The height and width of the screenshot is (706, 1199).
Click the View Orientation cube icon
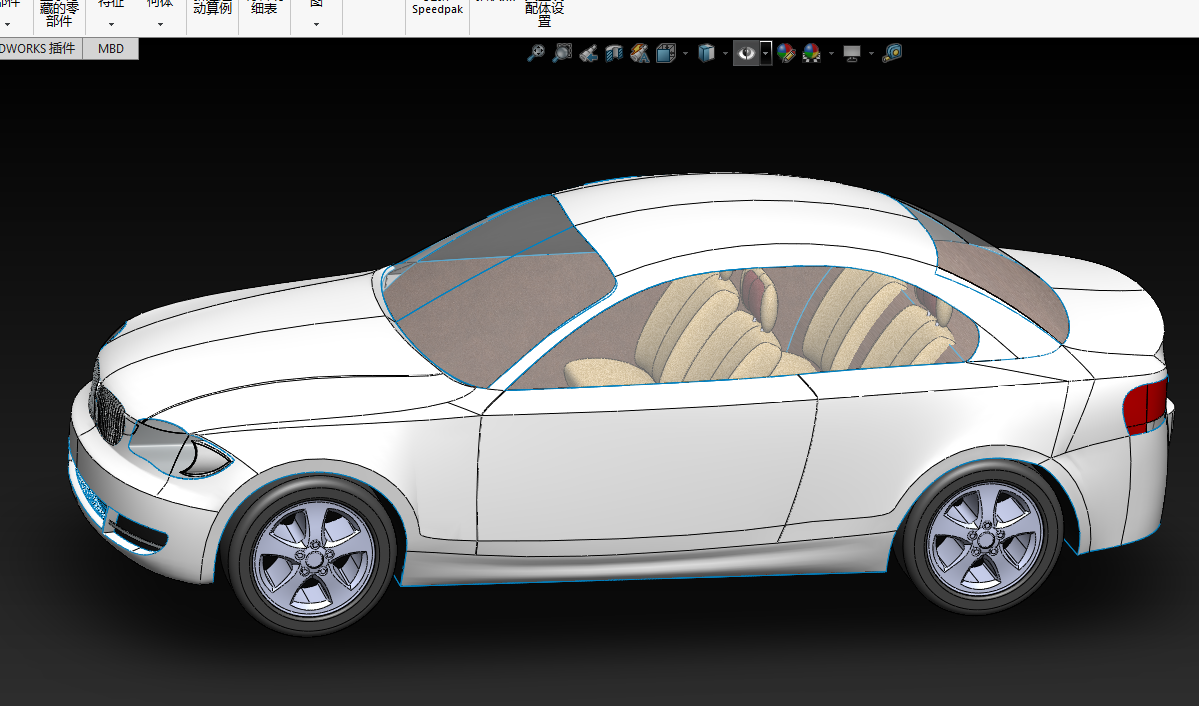(x=666, y=53)
